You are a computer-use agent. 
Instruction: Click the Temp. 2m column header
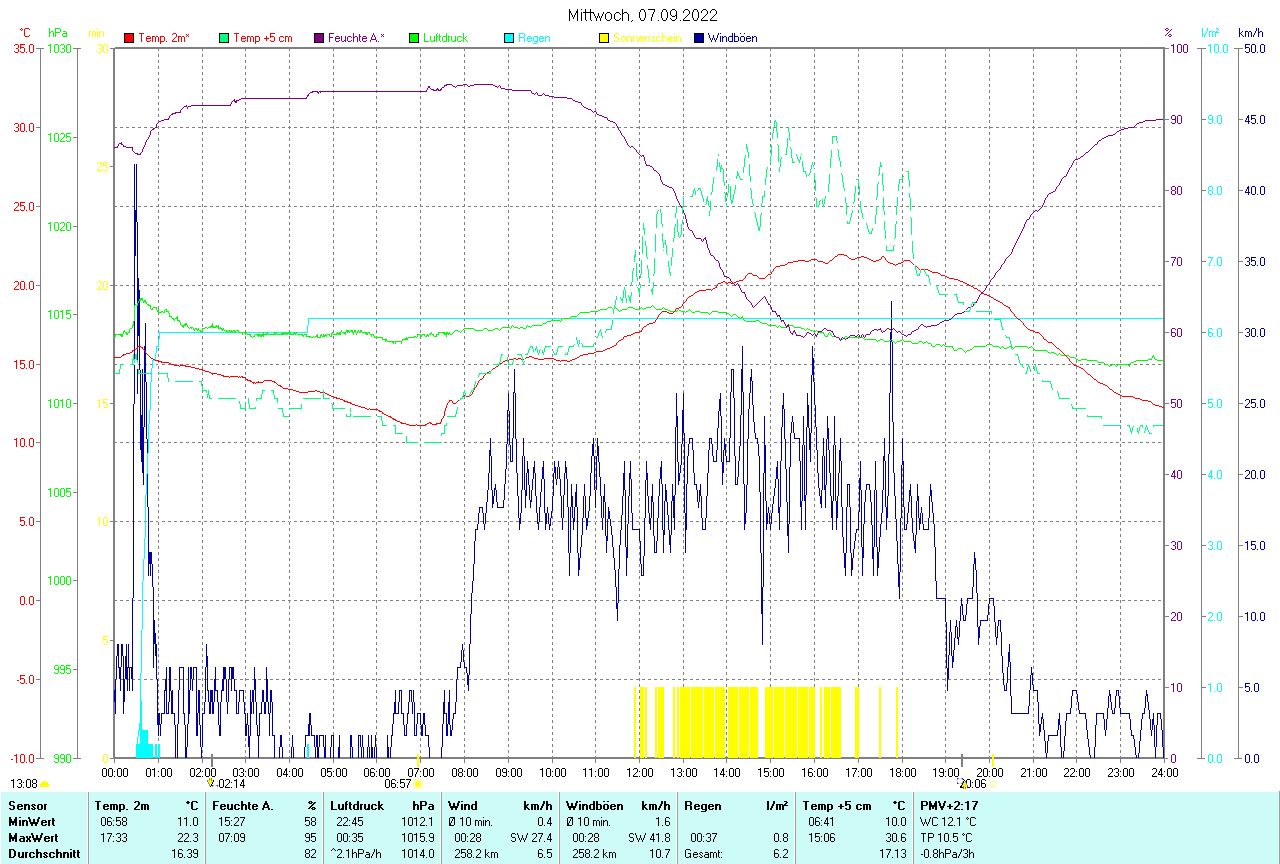click(x=122, y=805)
